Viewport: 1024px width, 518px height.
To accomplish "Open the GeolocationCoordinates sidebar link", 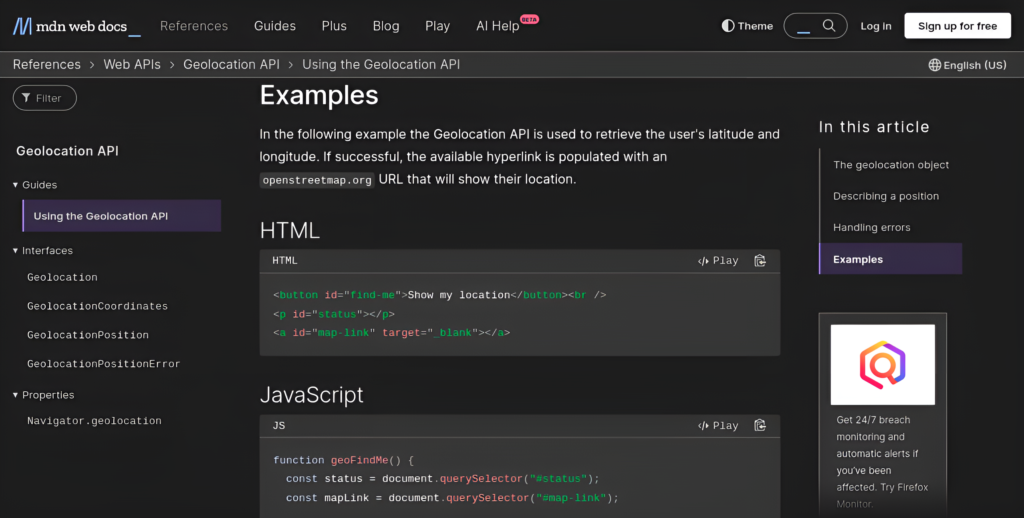I will (x=97, y=306).
